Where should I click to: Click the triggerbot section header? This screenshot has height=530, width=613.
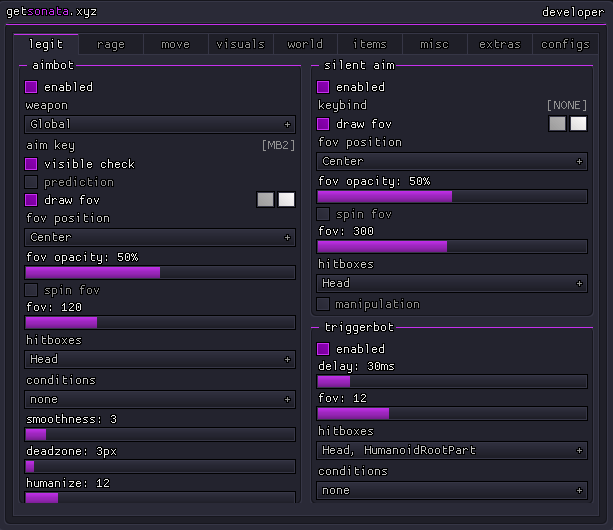click(x=359, y=327)
